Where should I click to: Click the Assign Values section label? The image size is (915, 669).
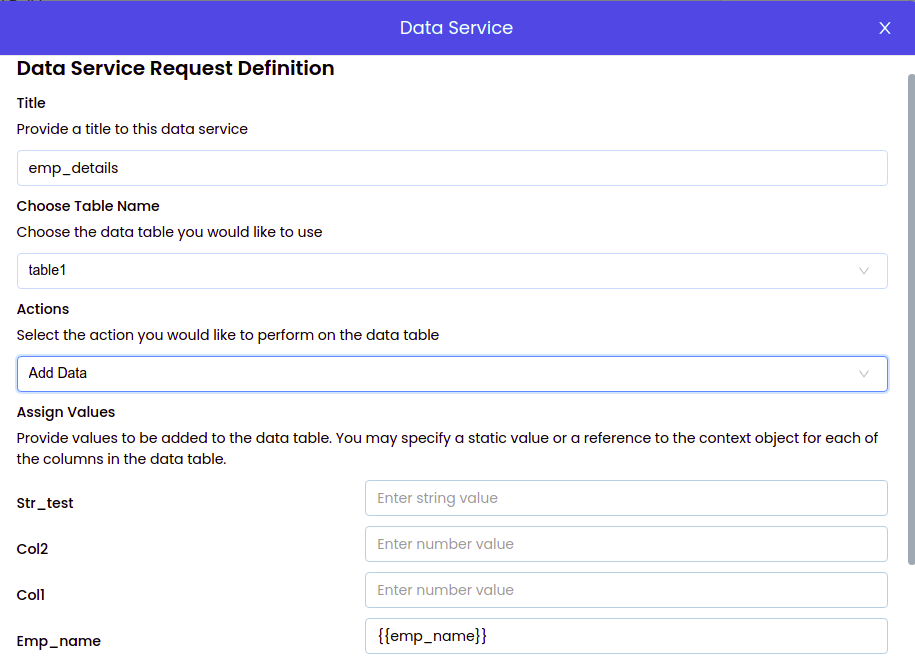(65, 412)
